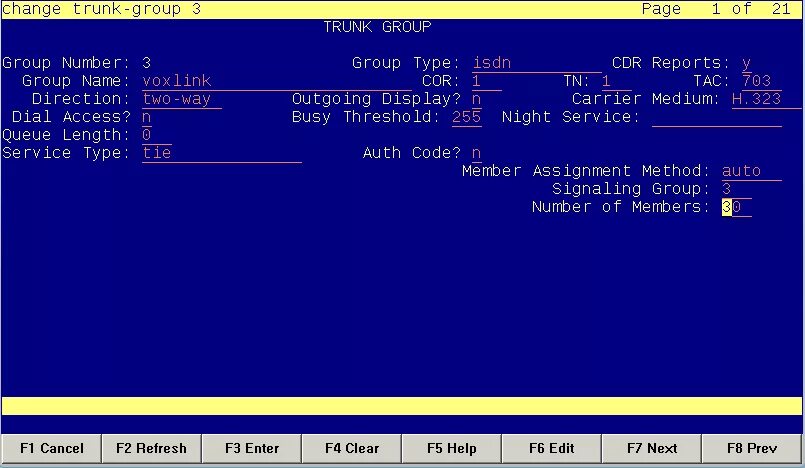Select the Auth Code field value n
The height and width of the screenshot is (468, 805).
476,153
